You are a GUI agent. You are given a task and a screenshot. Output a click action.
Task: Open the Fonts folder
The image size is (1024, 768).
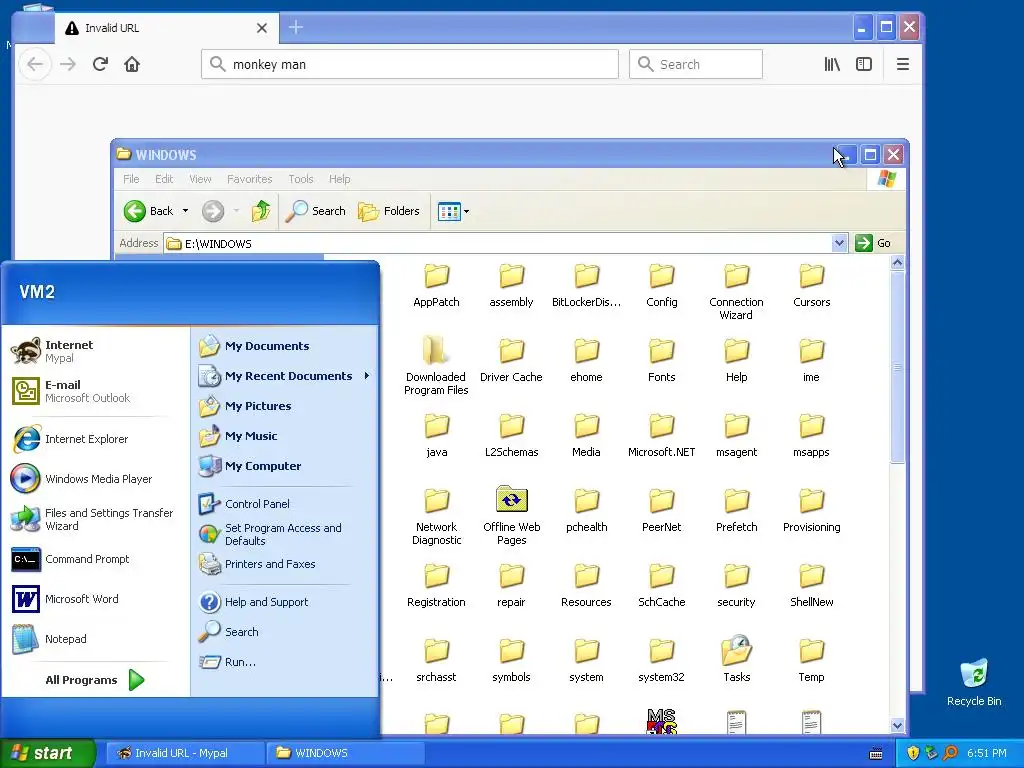tap(661, 359)
